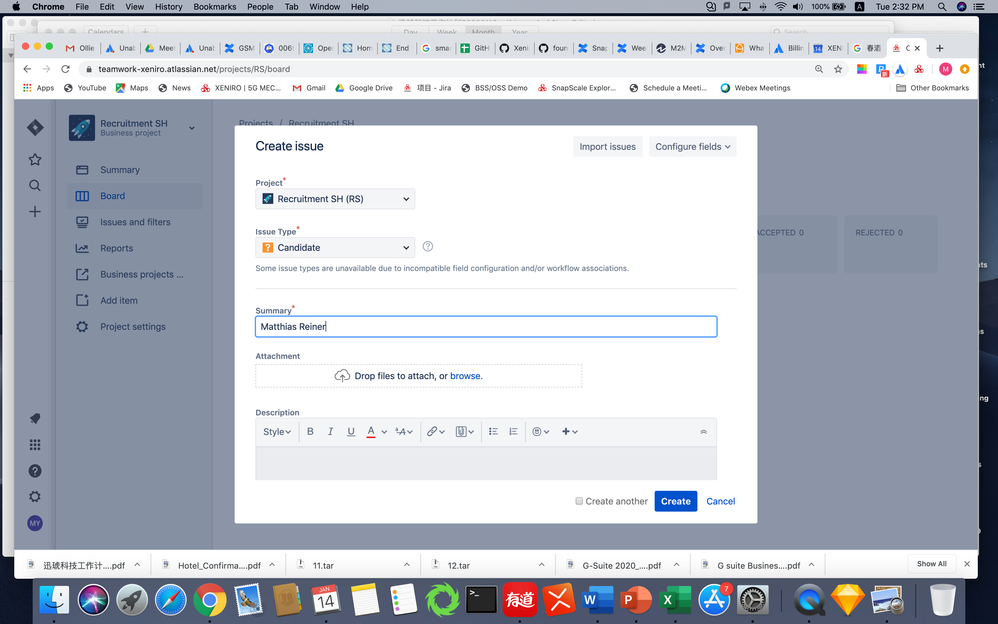Viewport: 998px width, 624px height.
Task: Open the Google Drive bookmark
Action: pos(363,88)
